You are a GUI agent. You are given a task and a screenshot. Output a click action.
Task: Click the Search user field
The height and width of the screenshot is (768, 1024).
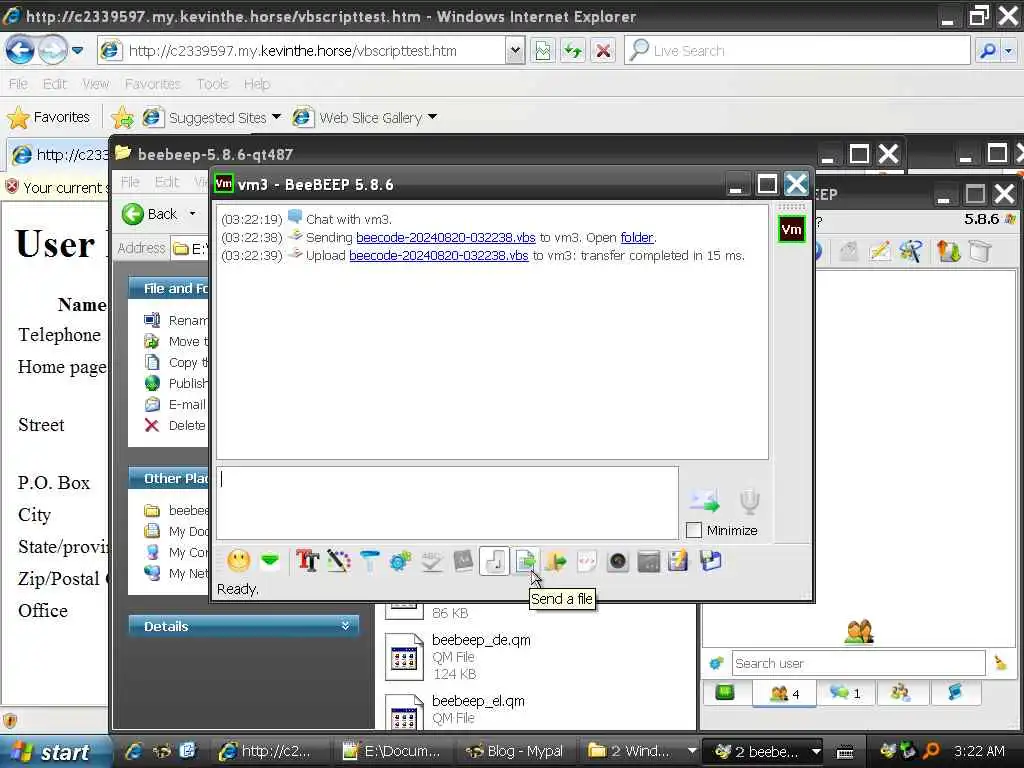tap(858, 663)
